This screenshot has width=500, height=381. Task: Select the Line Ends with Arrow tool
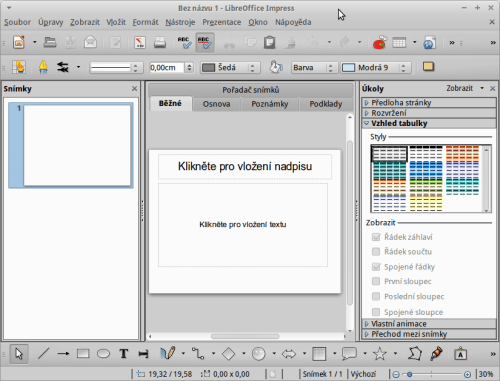point(63,354)
